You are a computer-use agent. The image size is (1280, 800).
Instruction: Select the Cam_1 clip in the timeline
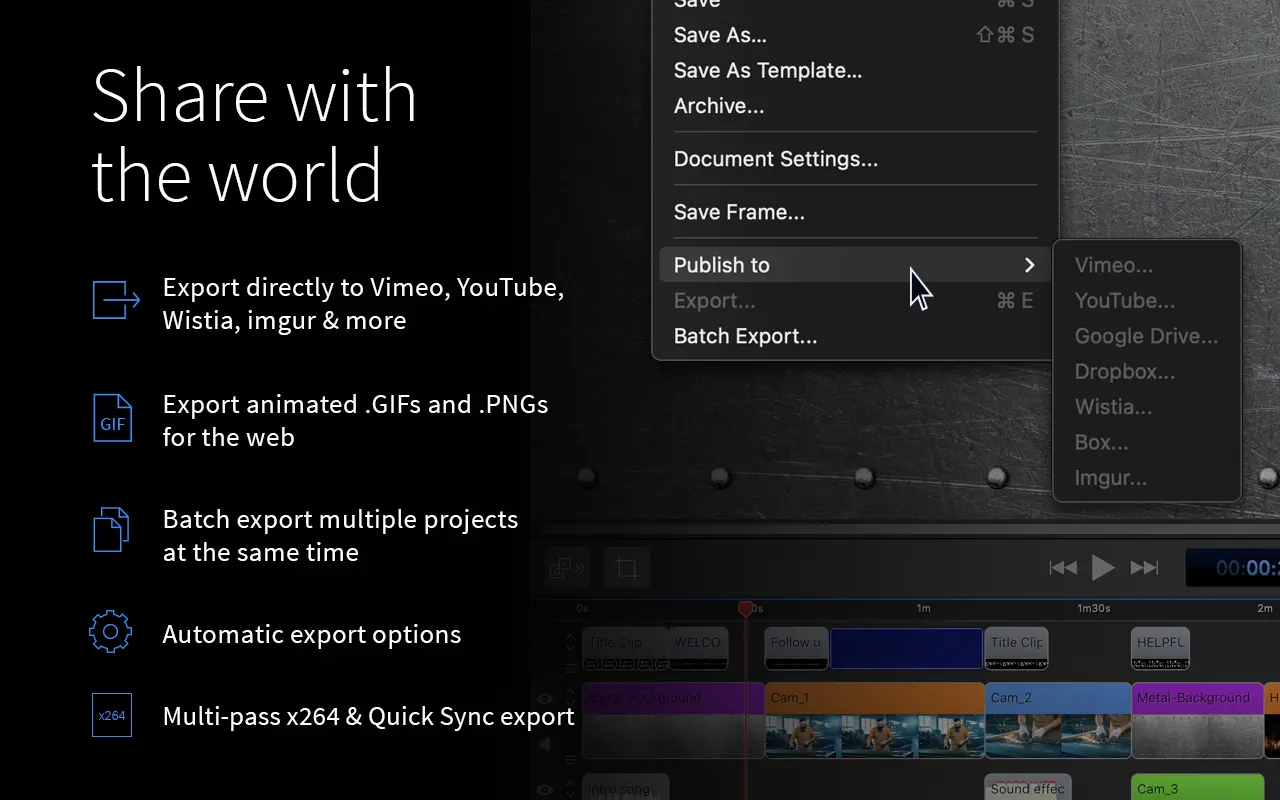point(874,720)
